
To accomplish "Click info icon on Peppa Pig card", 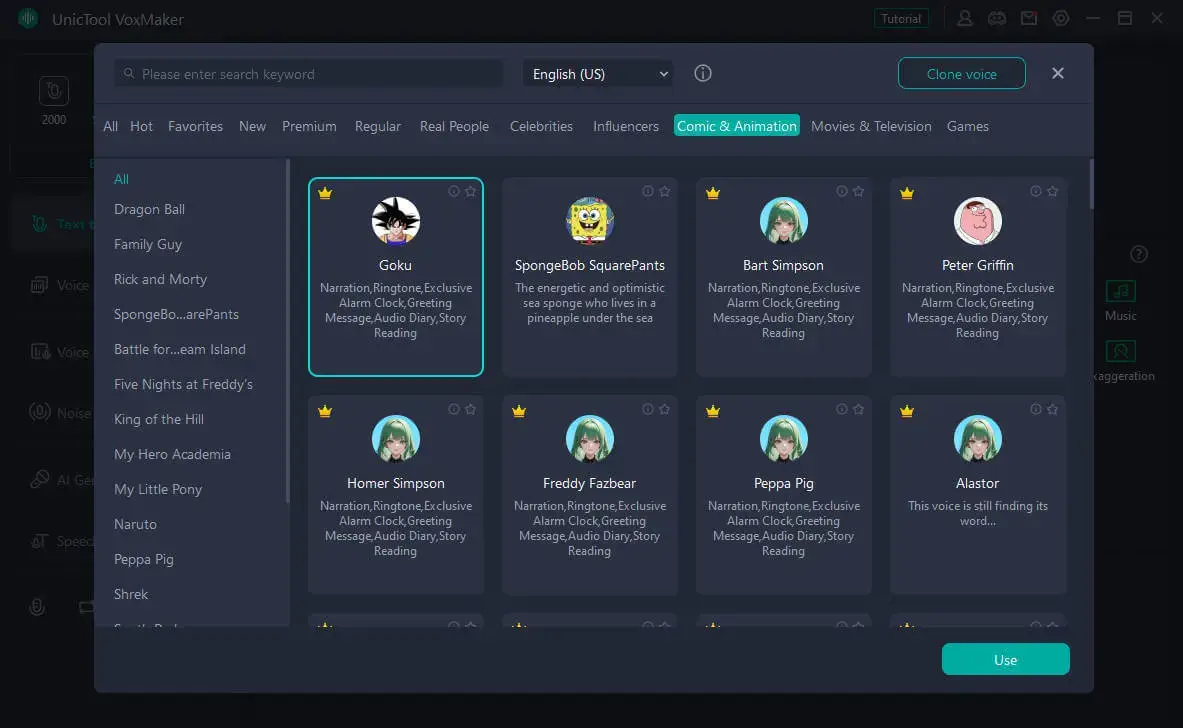I will pyautogui.click(x=841, y=410).
